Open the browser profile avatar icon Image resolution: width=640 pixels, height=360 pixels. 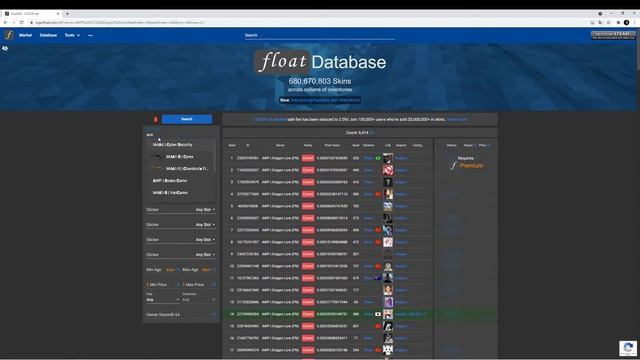[627, 22]
